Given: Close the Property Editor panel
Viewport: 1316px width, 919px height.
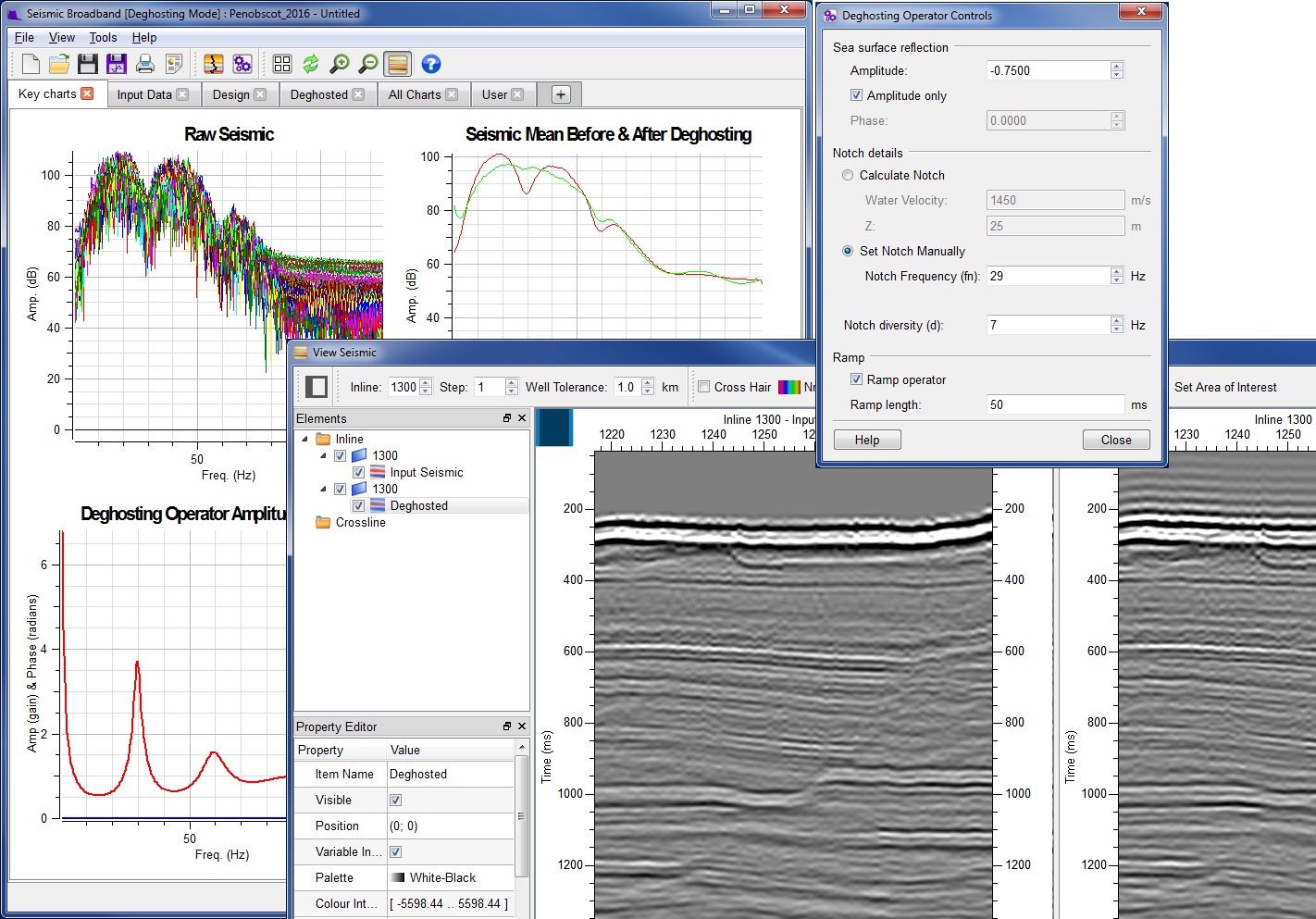Looking at the screenshot, I should (x=522, y=727).
